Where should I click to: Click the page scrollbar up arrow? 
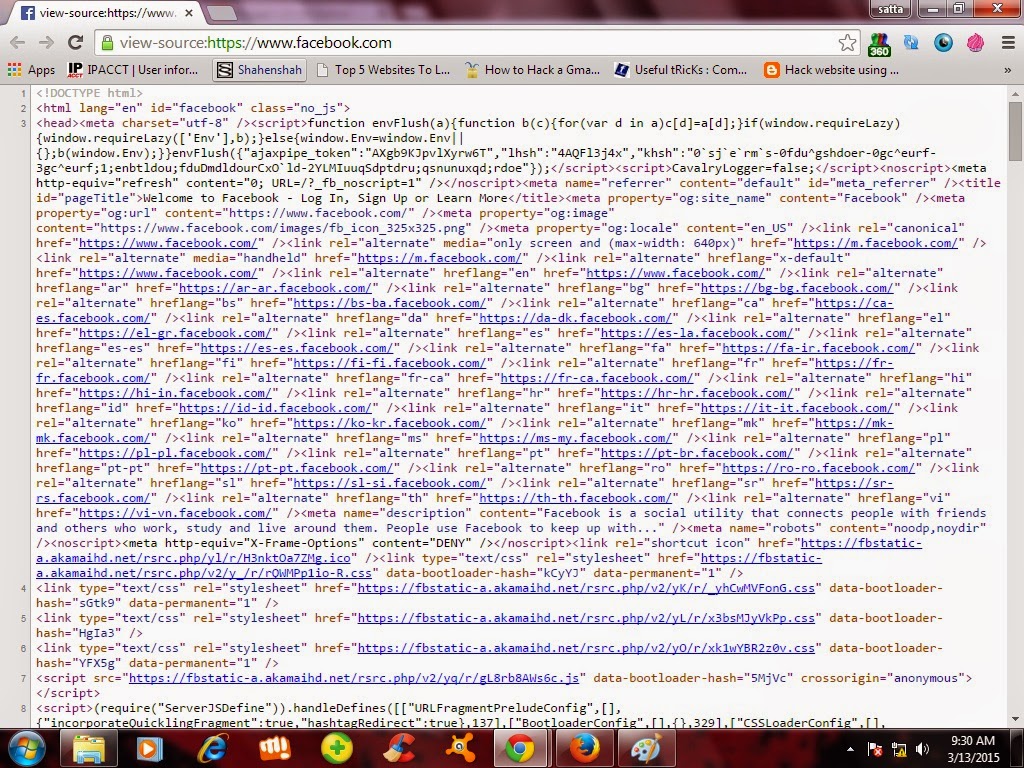click(1015, 94)
